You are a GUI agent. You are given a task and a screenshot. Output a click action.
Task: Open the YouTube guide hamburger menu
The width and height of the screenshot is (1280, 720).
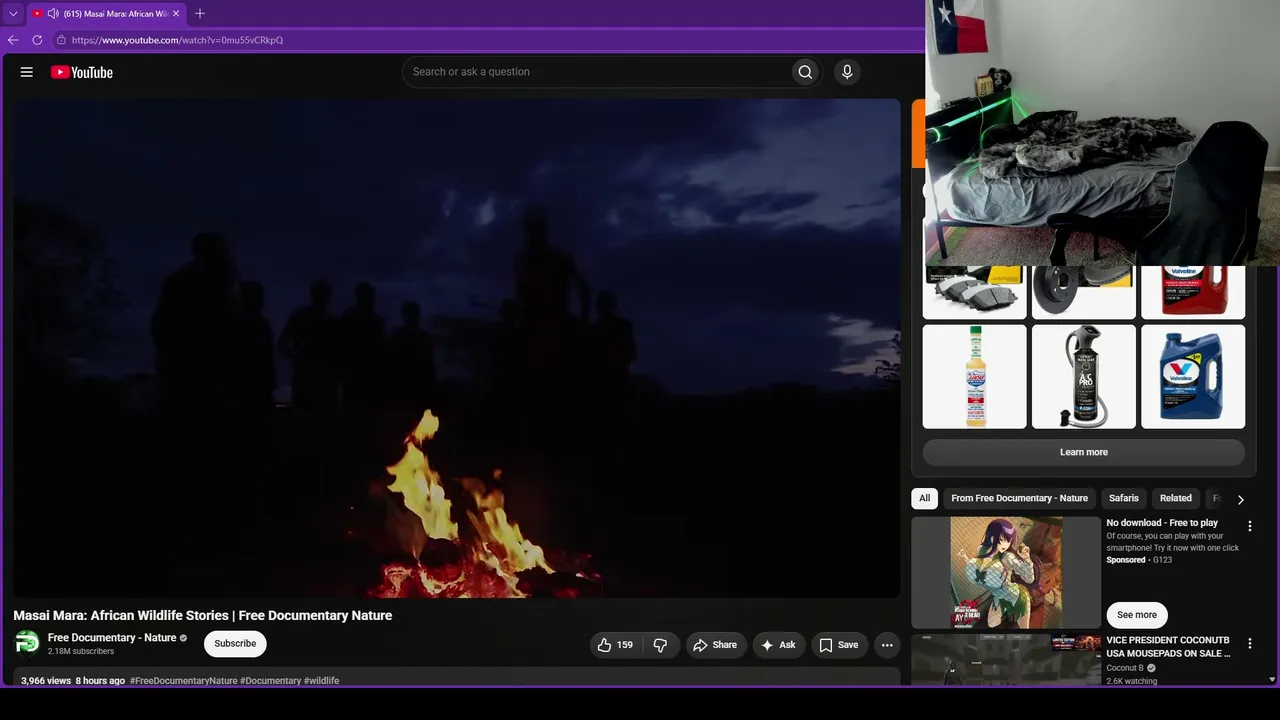(27, 72)
